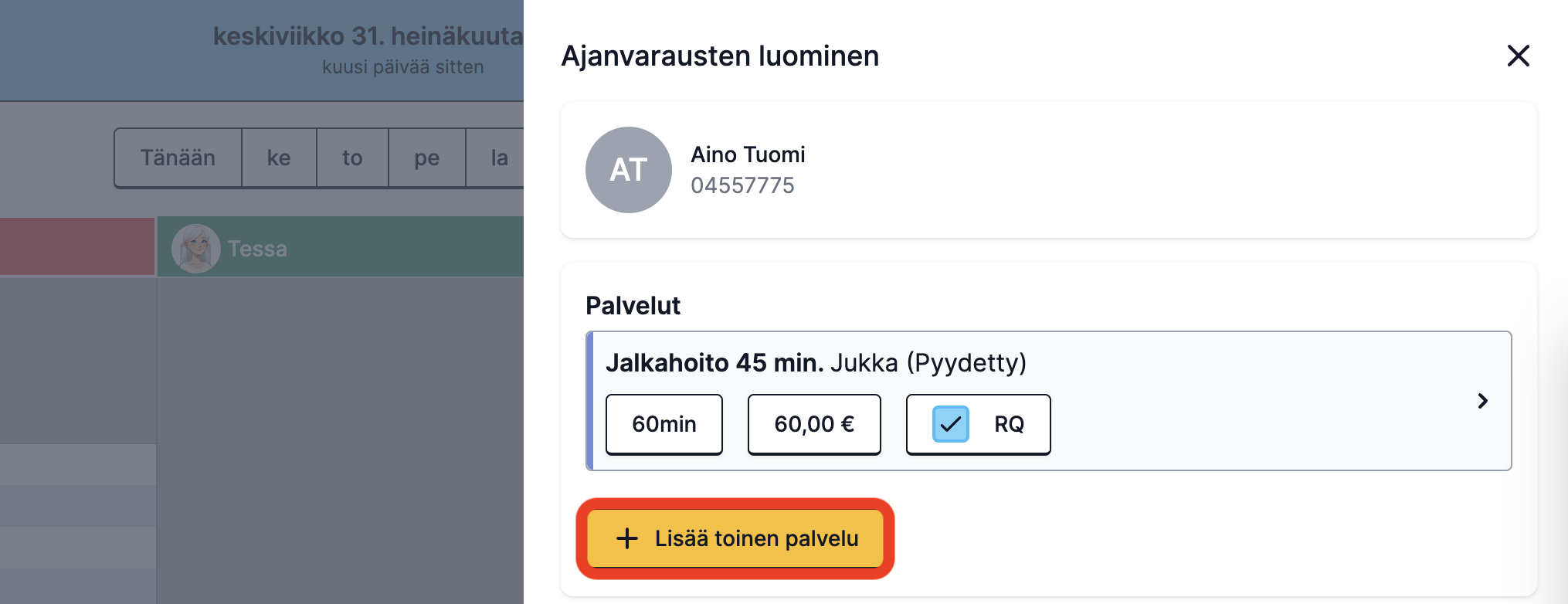1568x604 pixels.
Task: Uncheck the RQ checkbox
Action: (x=950, y=424)
